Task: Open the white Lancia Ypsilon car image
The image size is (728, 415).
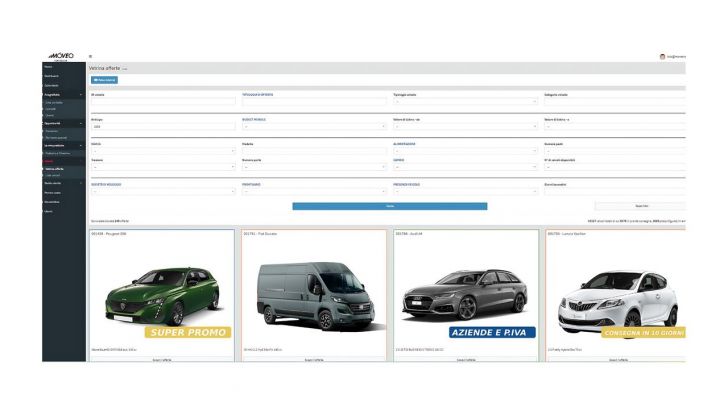Action: (x=618, y=302)
